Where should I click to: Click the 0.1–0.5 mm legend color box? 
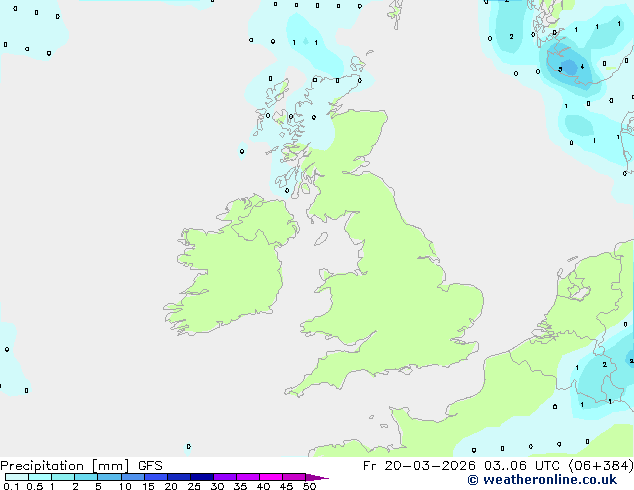[x=17, y=477]
